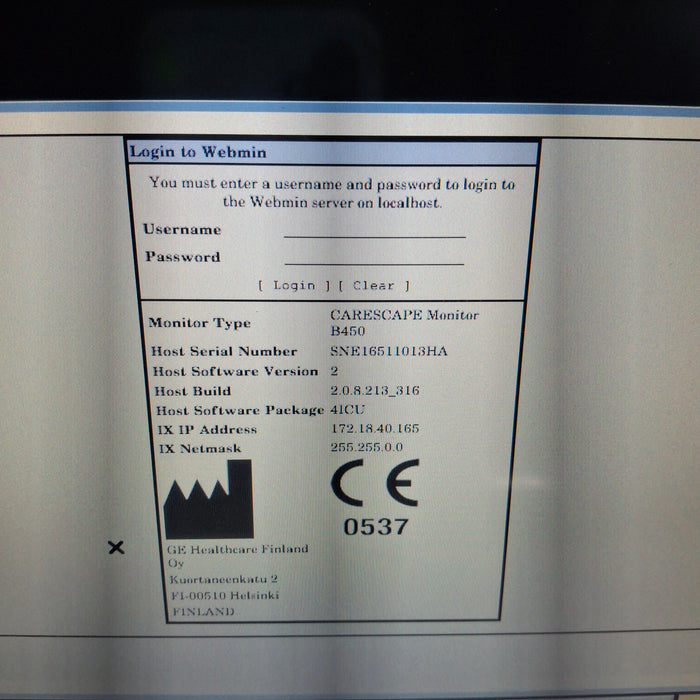Click the 'Login to Webmin' title

(198, 152)
